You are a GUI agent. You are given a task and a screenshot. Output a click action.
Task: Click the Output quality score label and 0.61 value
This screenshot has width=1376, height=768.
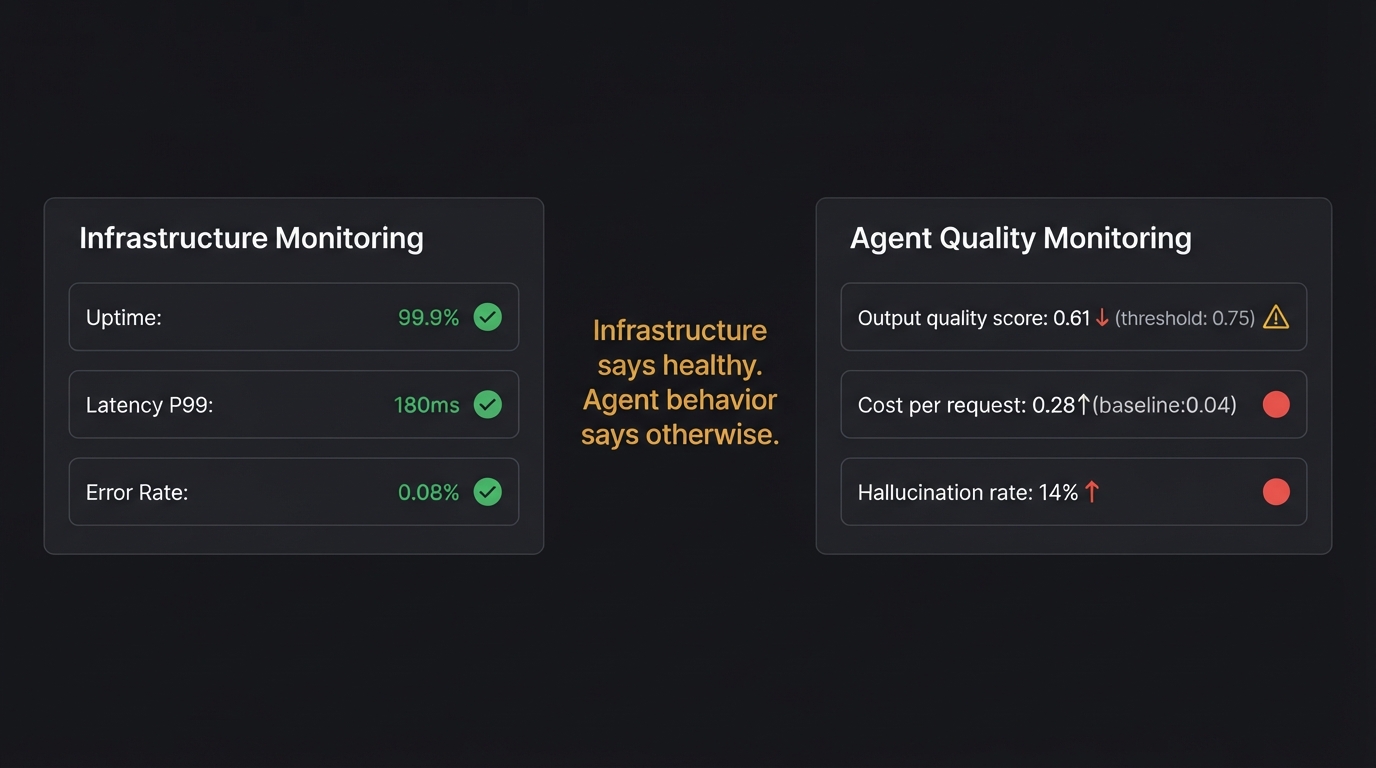[x=974, y=318]
